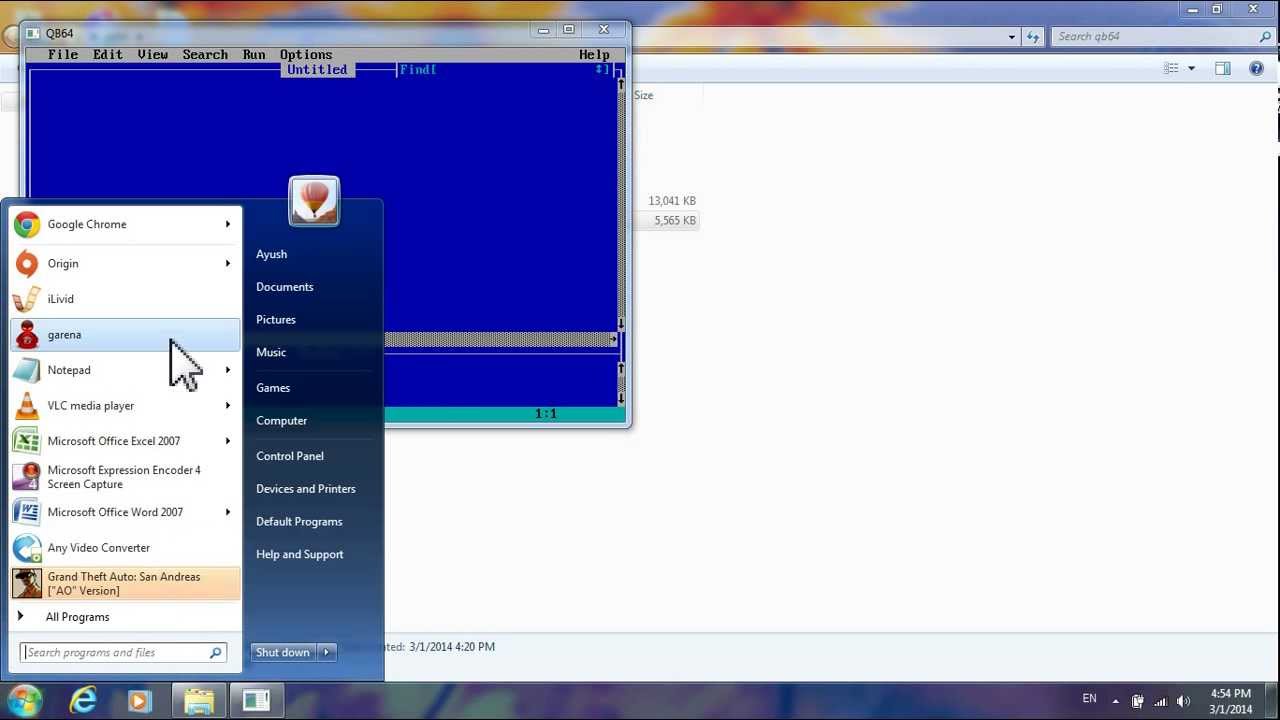
Task: Launch VLC media player
Action: point(125,406)
